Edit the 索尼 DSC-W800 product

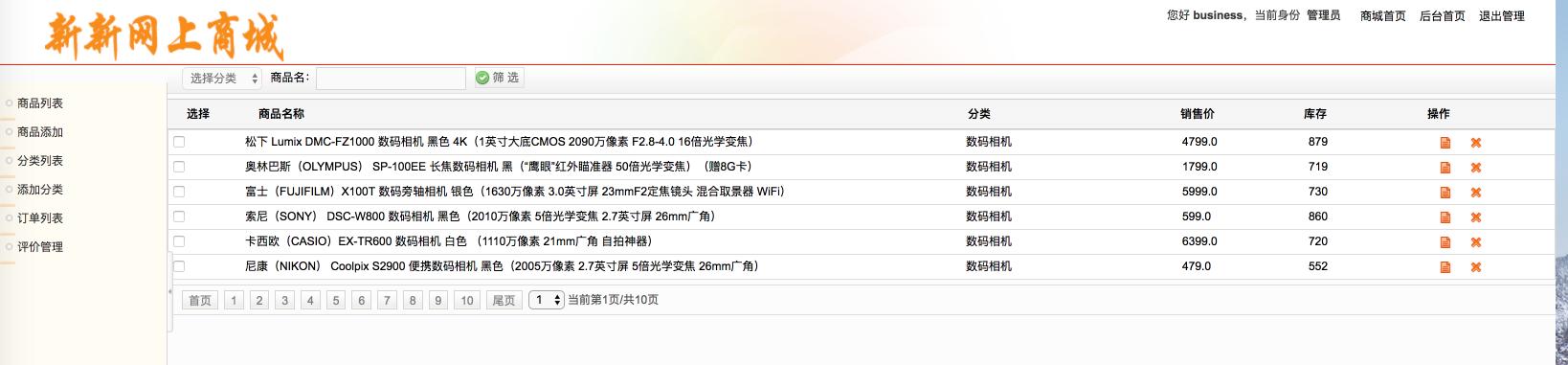(1445, 217)
